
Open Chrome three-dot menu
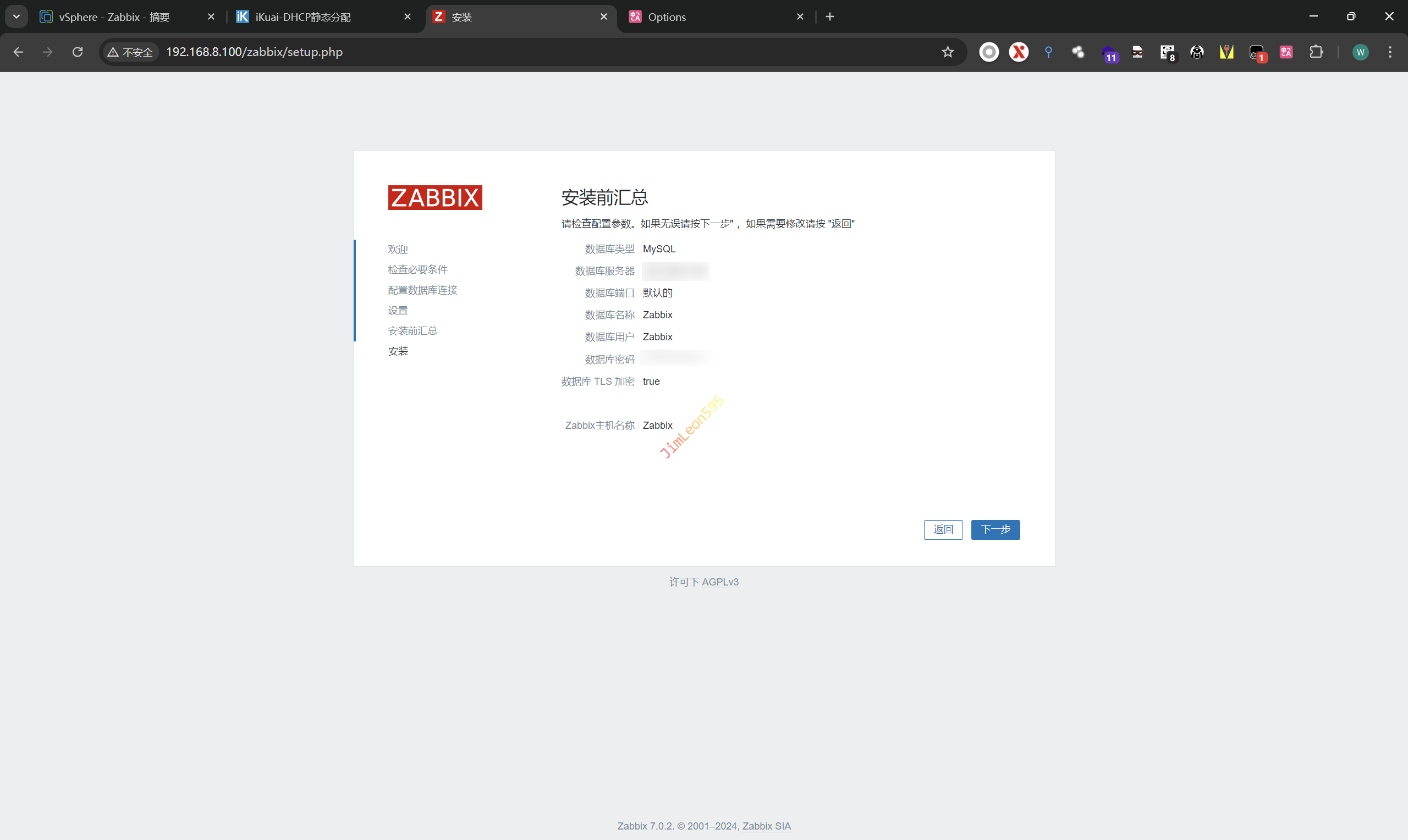point(1390,52)
